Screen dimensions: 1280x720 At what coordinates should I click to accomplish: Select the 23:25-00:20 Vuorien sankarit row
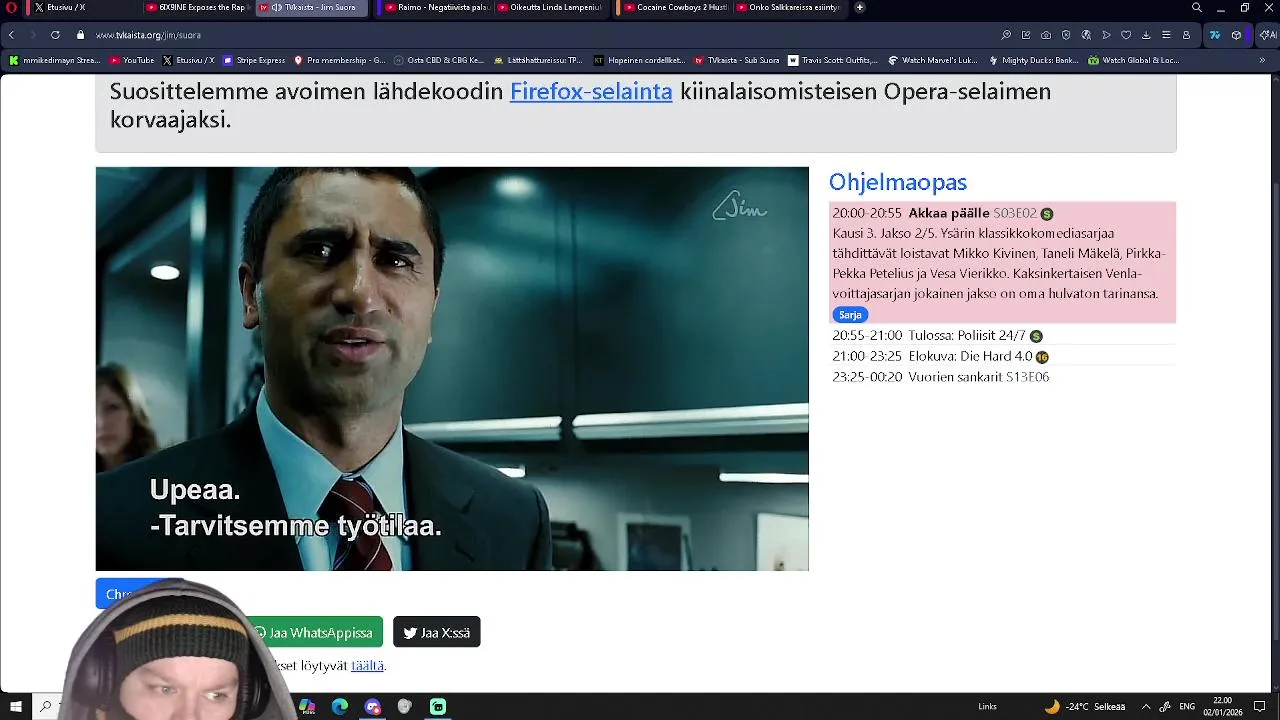pos(1003,377)
